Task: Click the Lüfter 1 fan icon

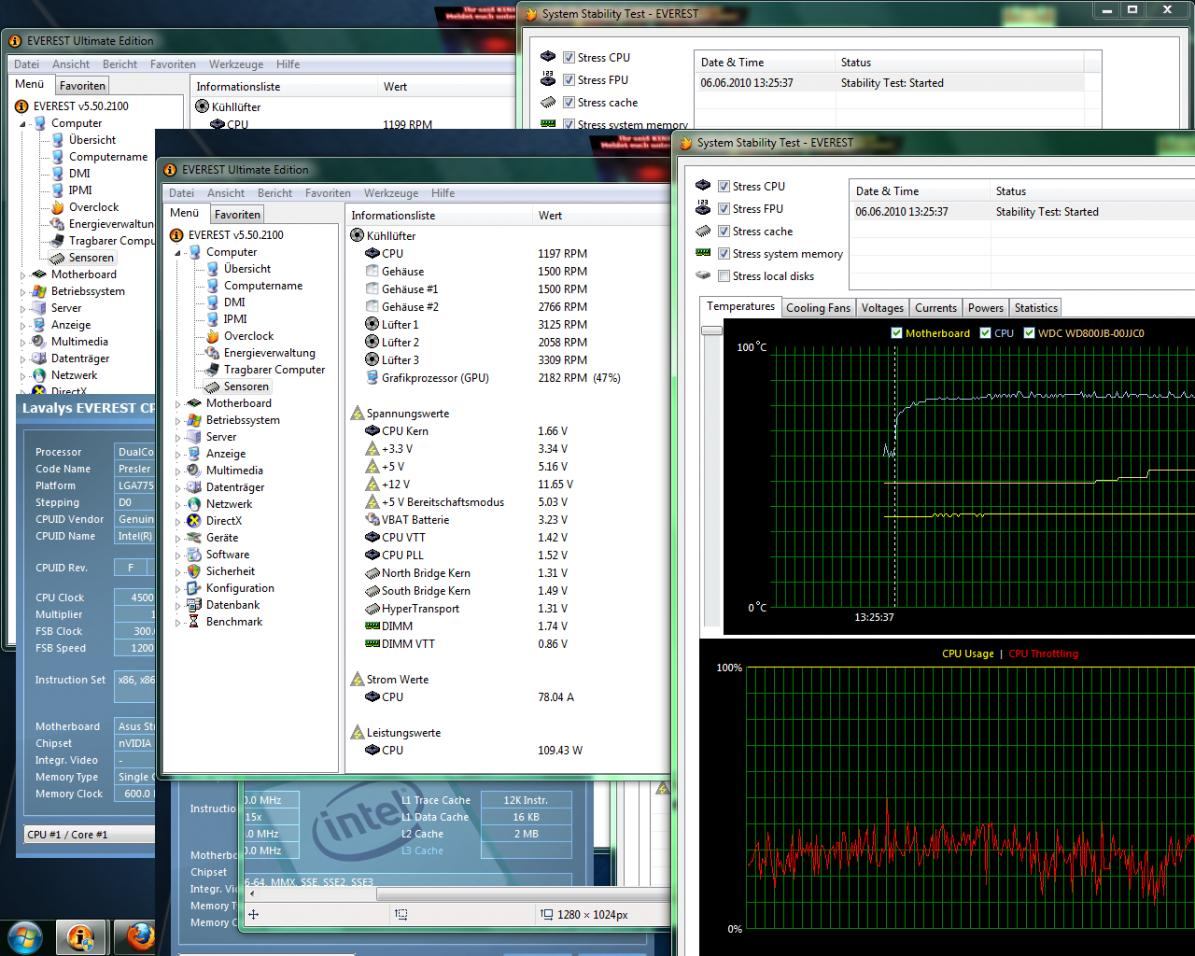Action: (372, 324)
